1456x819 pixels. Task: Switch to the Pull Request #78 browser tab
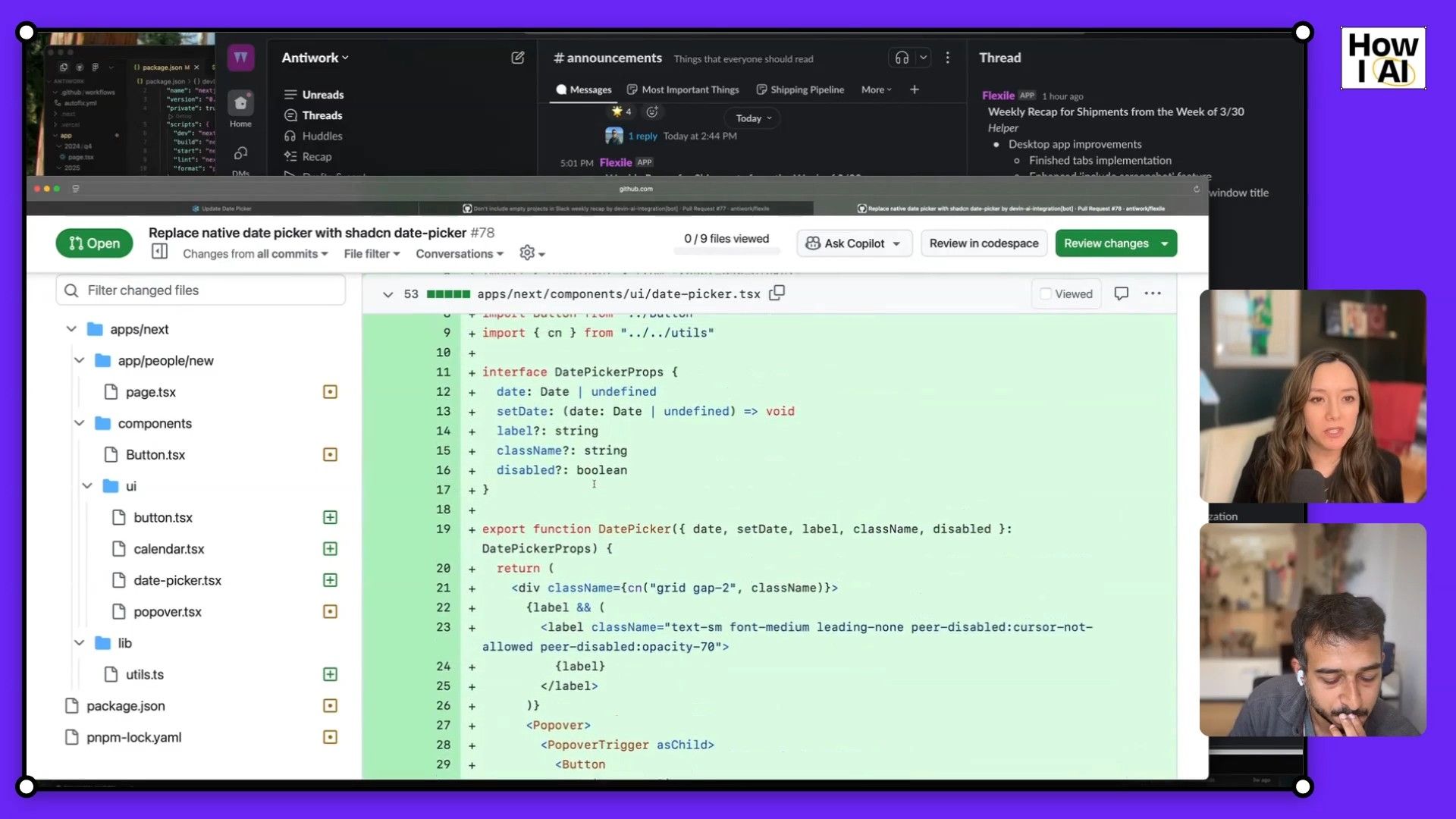click(x=1011, y=209)
